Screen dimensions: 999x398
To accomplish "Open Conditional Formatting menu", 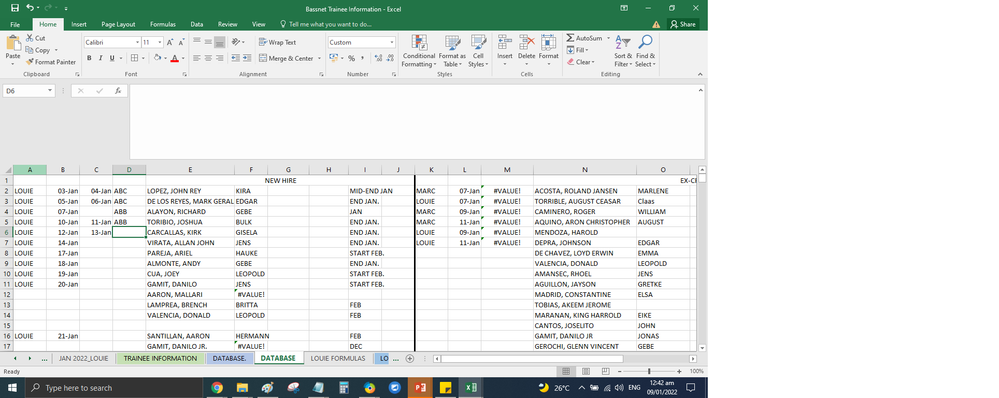I will click(419, 51).
